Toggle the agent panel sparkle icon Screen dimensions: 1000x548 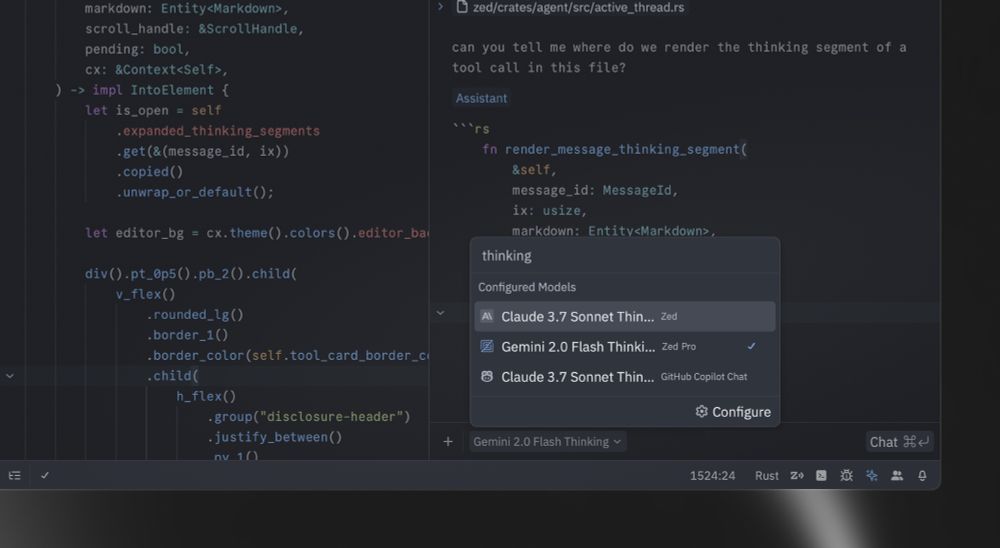point(872,475)
